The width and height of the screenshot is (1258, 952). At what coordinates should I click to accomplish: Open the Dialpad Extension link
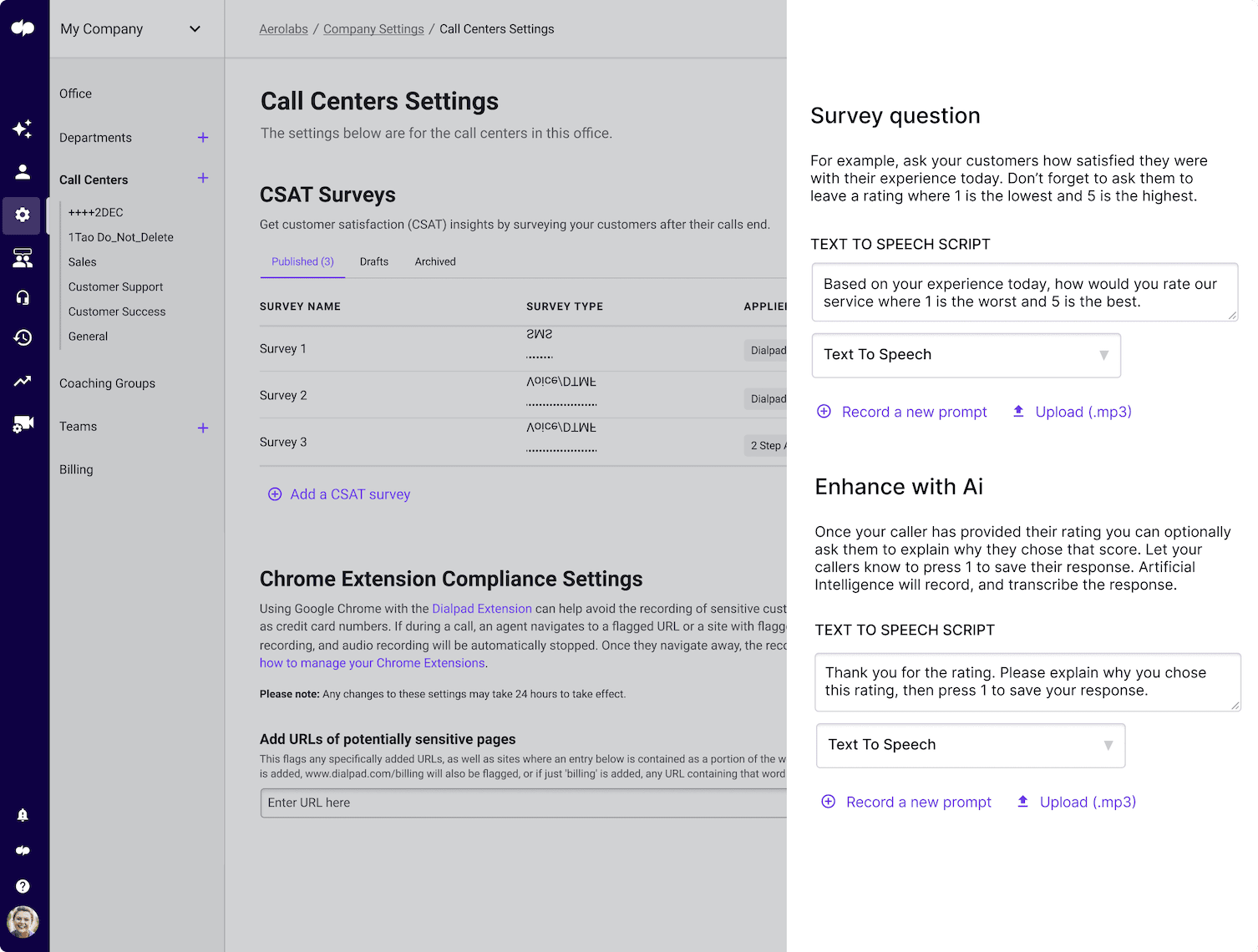click(482, 609)
